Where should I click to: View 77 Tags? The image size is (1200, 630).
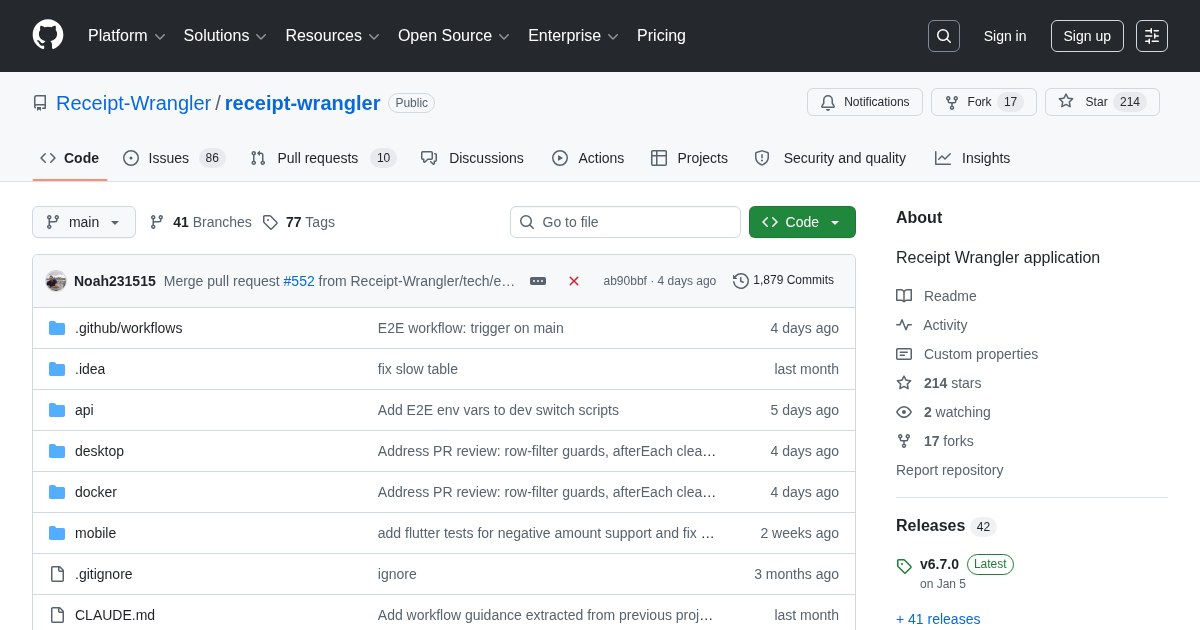click(x=298, y=222)
